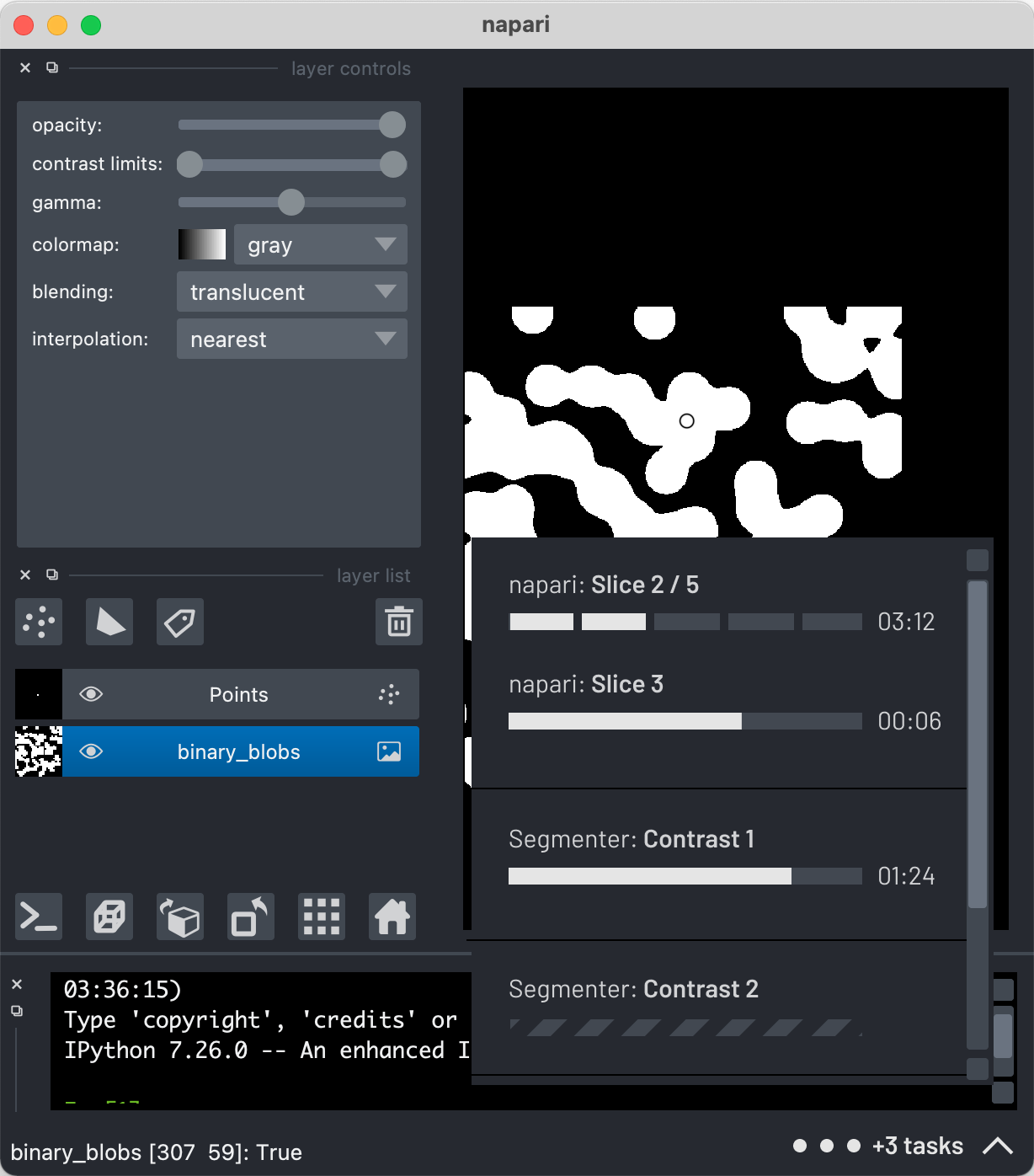Close the console dock panel

(17, 985)
